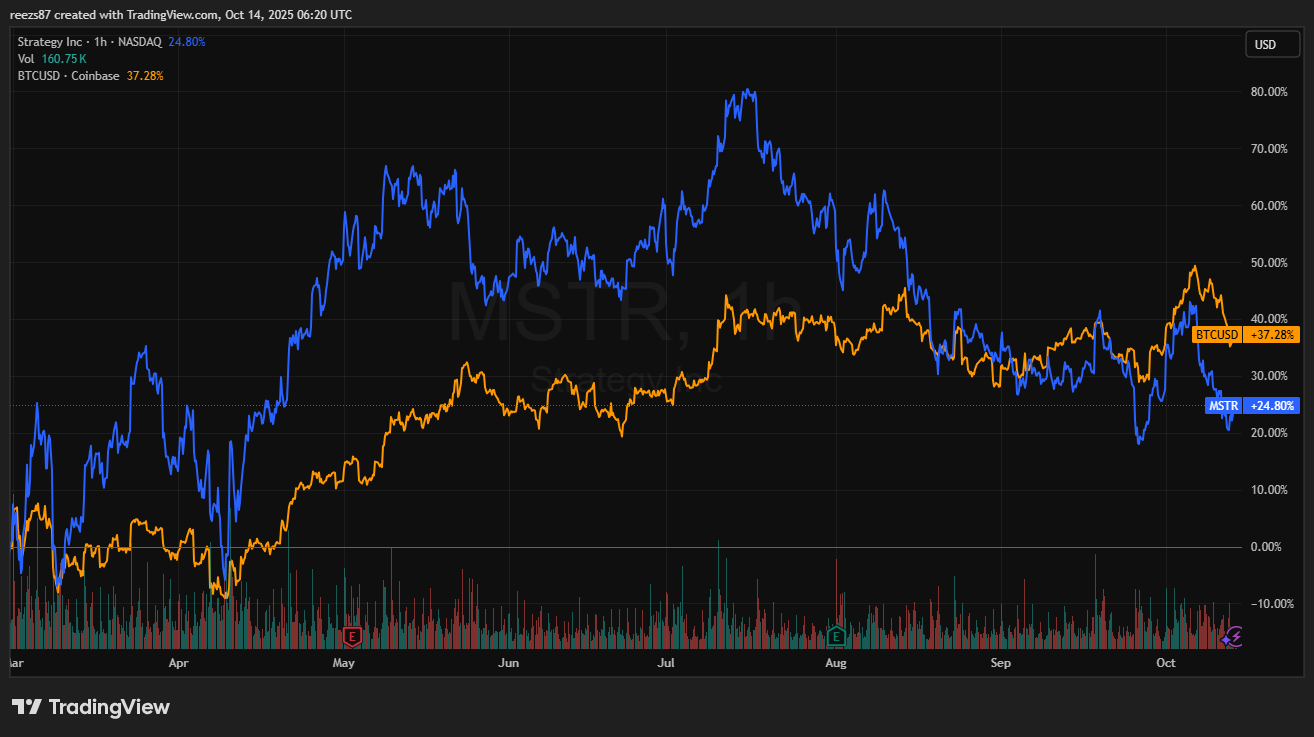The image size is (1314, 737).
Task: Click the purple lightning event icon
Action: coord(1234,635)
